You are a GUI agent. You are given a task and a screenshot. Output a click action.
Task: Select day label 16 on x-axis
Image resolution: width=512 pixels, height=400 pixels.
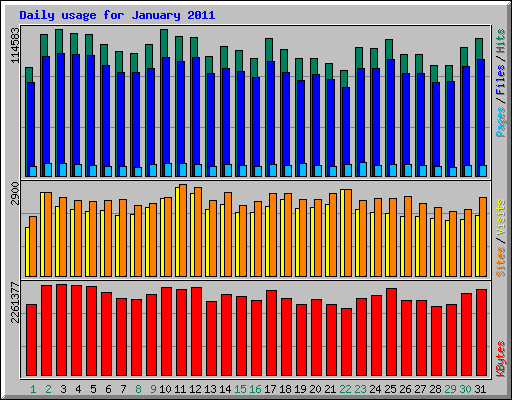click(255, 389)
